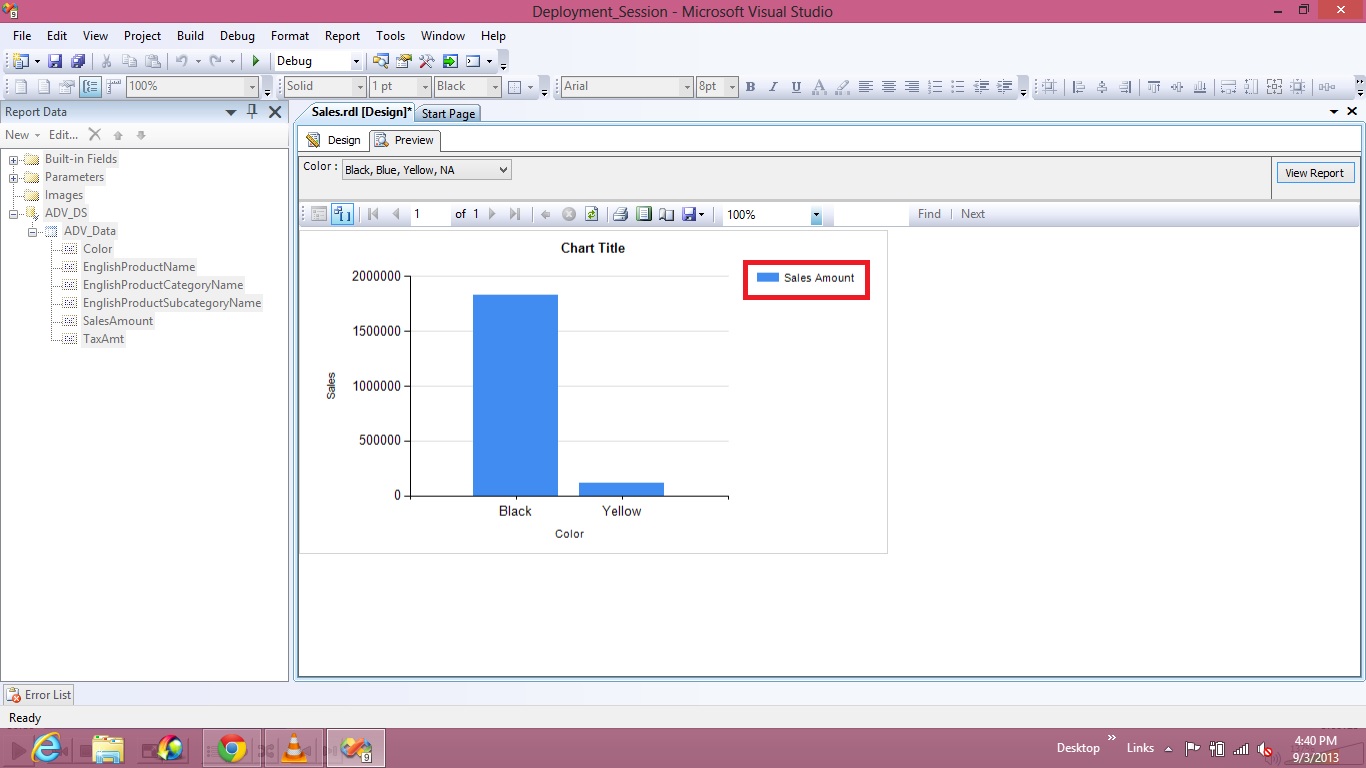Start debugging with the green play icon
Screen dimensions: 1366x768
(256, 61)
